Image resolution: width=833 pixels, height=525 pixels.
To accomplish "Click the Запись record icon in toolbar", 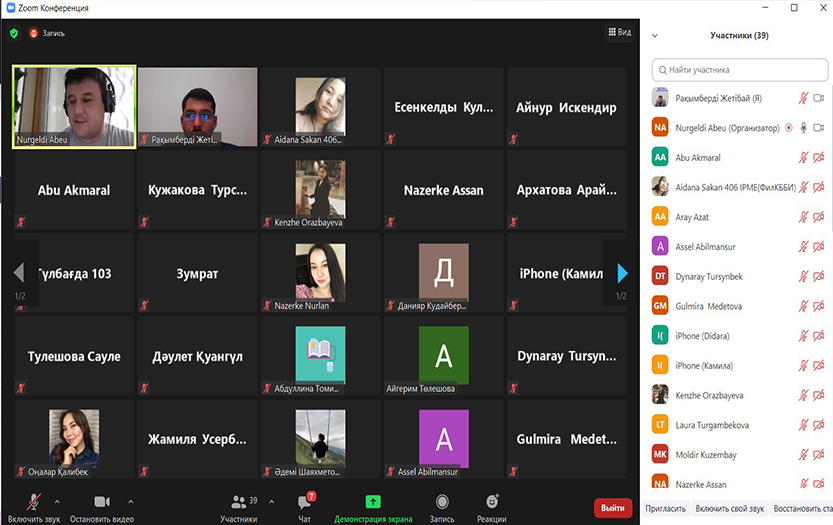I will (x=441, y=502).
